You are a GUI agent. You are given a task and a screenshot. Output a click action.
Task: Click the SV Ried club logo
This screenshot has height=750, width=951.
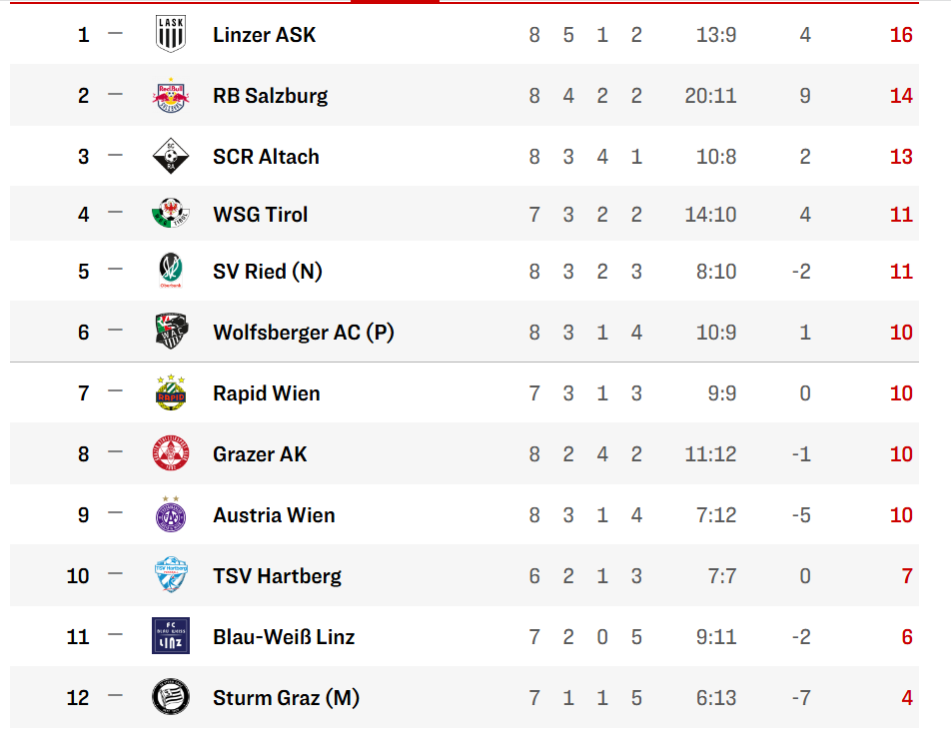[170, 271]
